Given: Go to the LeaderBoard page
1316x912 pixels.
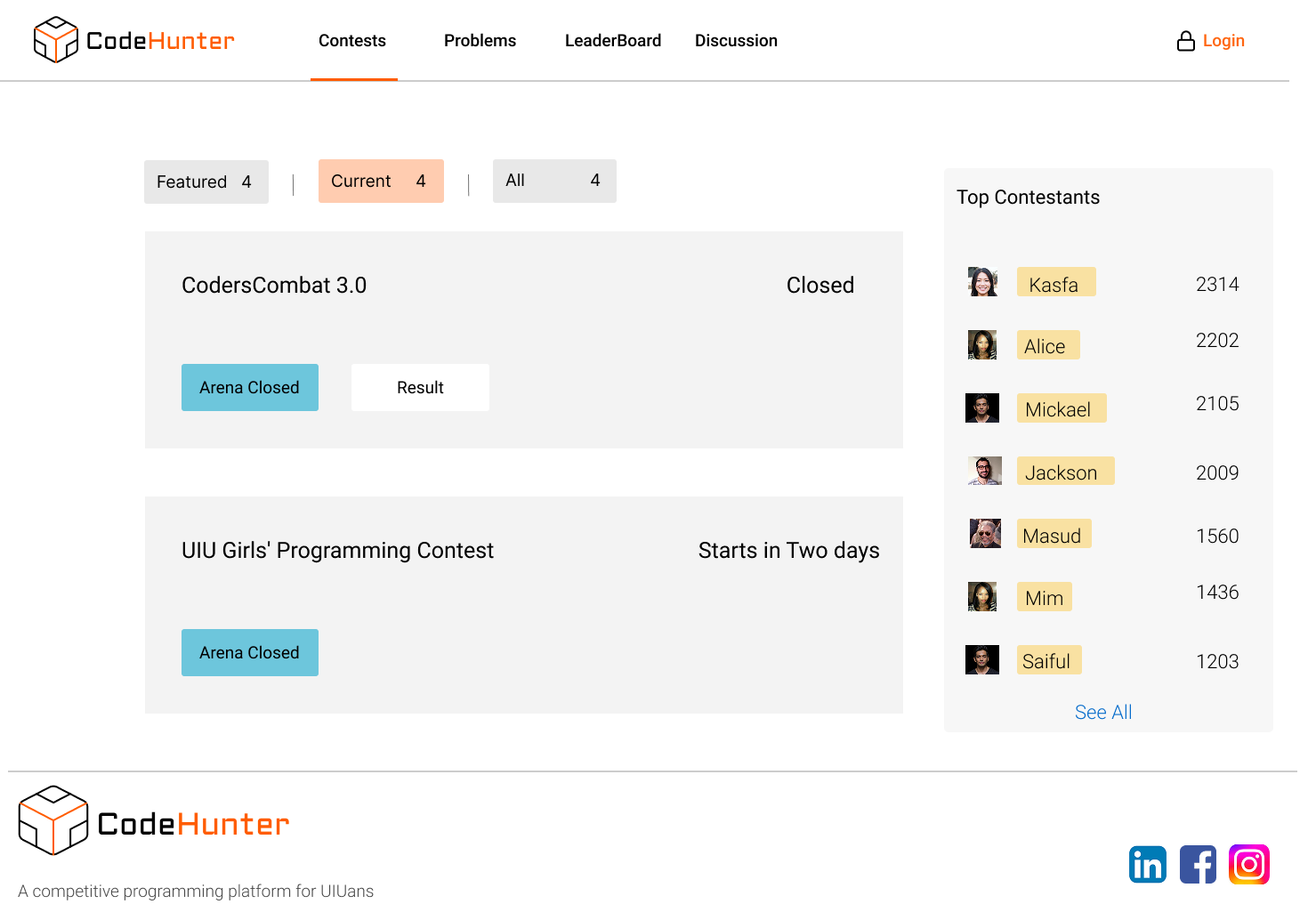Looking at the screenshot, I should point(612,41).
